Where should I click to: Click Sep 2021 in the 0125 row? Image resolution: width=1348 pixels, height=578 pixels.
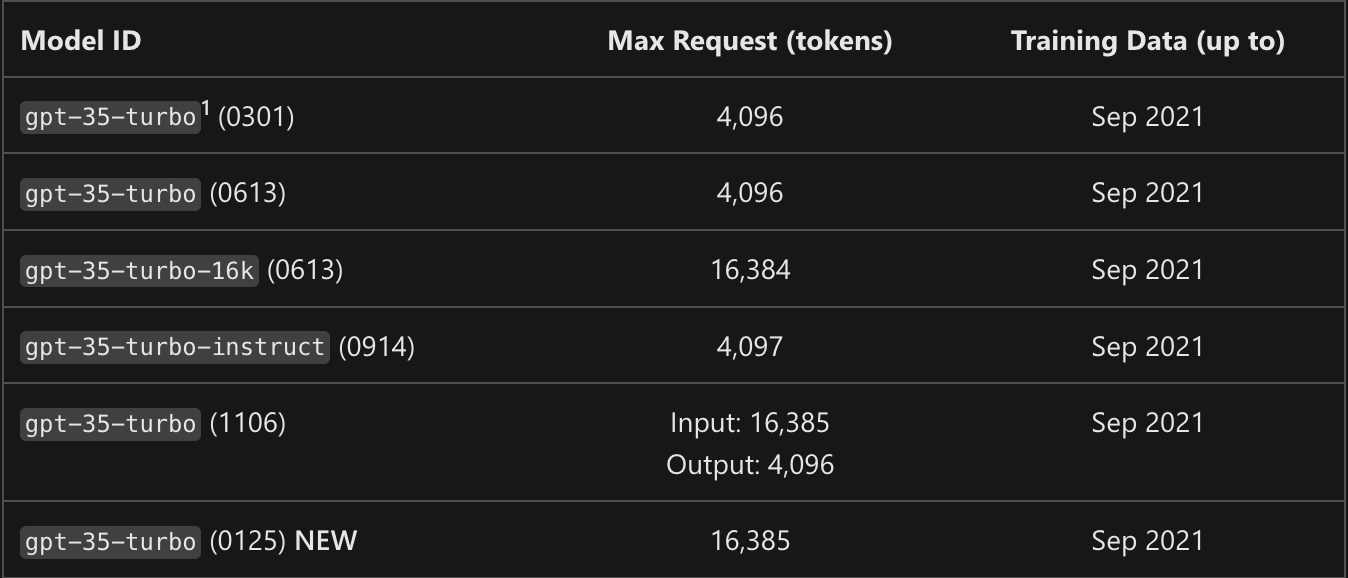coord(1147,541)
